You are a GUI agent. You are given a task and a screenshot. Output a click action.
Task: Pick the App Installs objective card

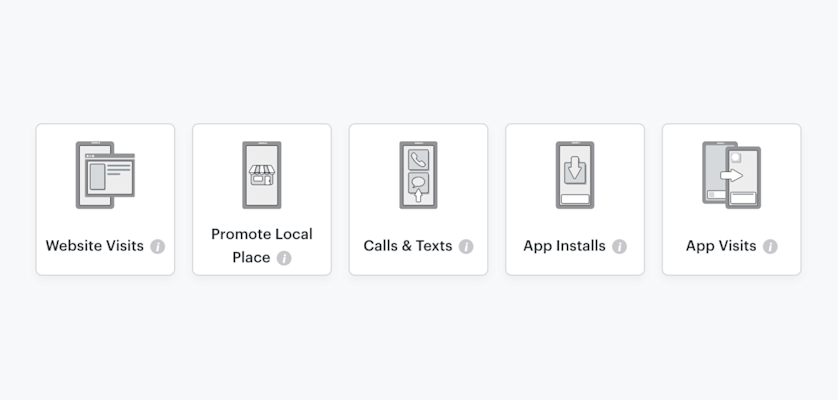coord(575,199)
